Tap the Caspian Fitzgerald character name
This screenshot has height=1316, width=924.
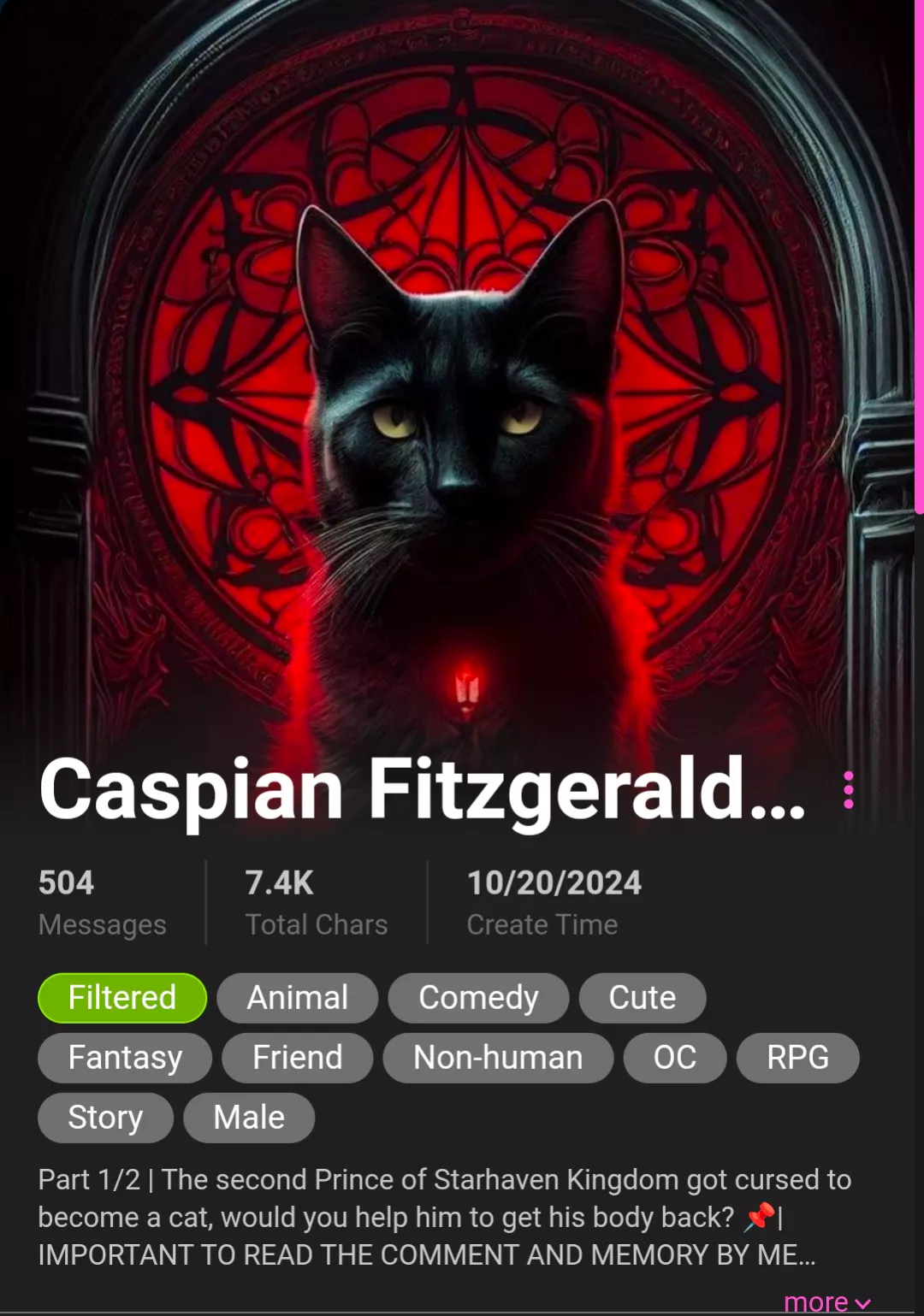click(x=422, y=790)
